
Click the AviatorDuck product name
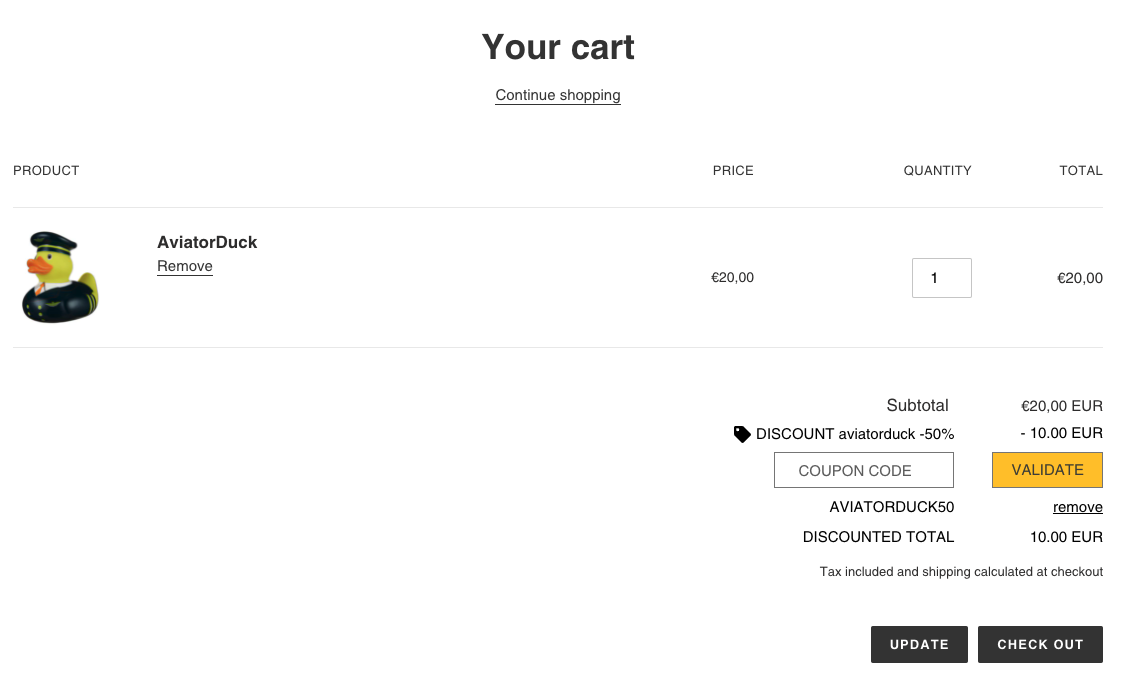(x=207, y=242)
